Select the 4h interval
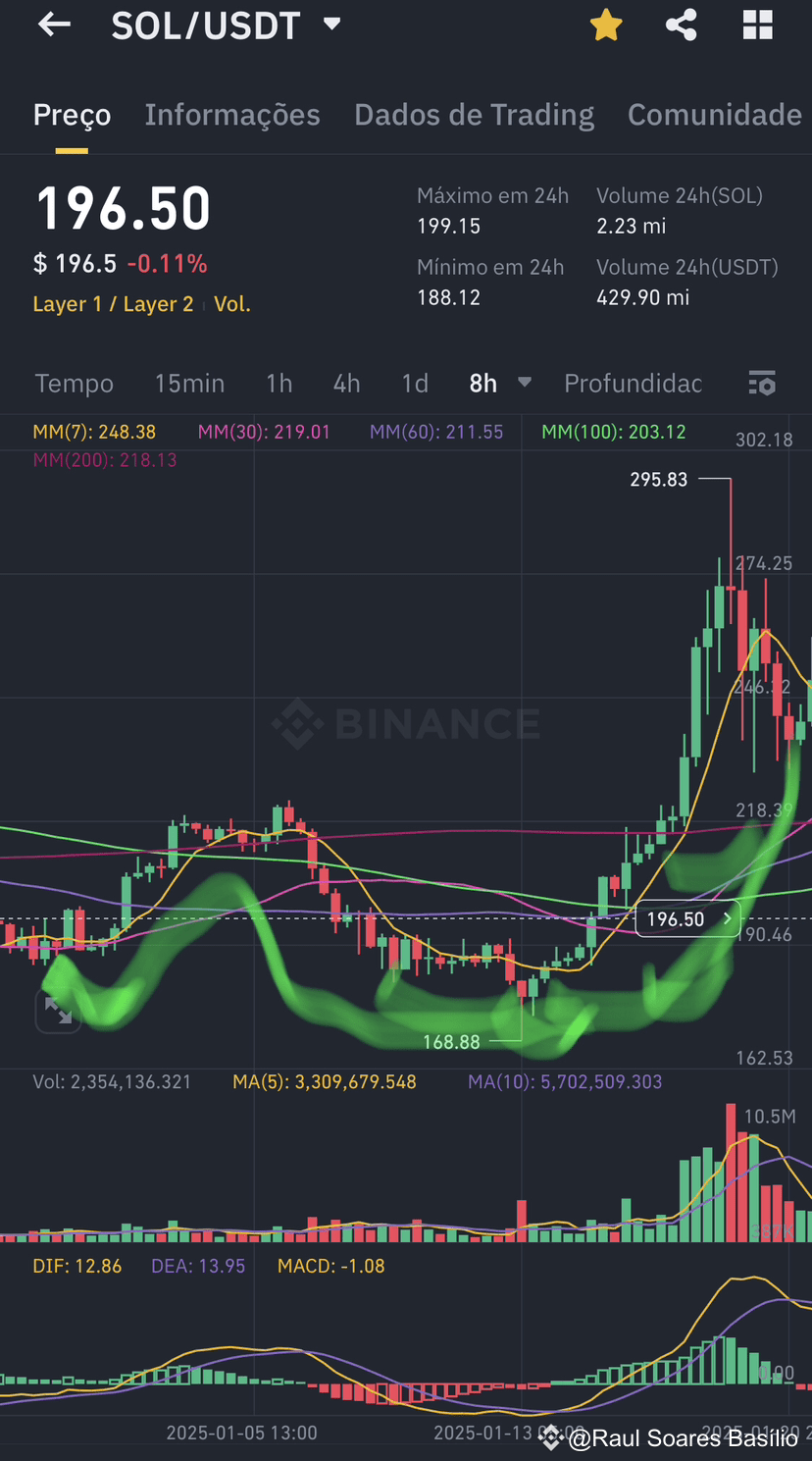Screen dimensions: 812x1461 [x=346, y=384]
